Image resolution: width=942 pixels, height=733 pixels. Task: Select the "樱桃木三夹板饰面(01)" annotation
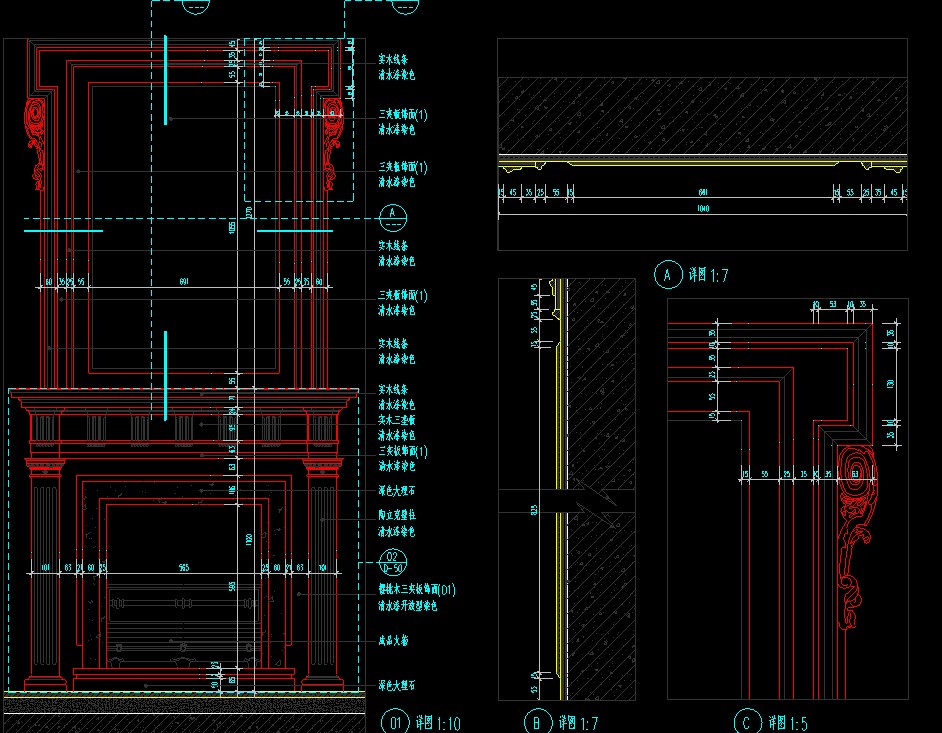(x=416, y=590)
